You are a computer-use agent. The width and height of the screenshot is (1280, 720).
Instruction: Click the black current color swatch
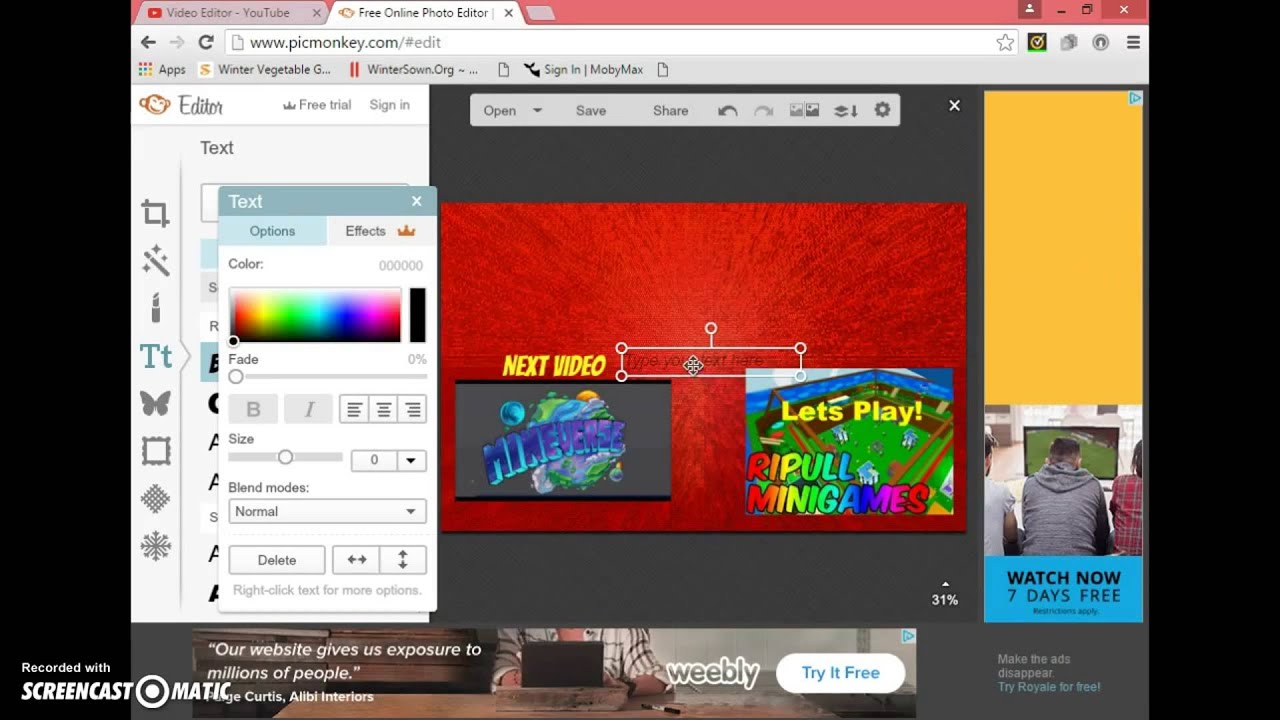[417, 315]
